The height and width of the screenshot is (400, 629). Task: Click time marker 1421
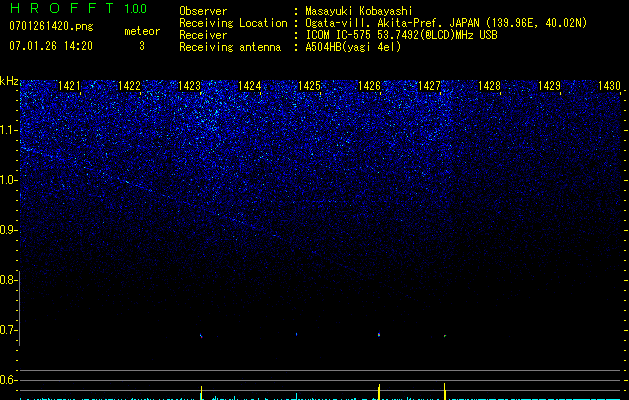click(69, 86)
